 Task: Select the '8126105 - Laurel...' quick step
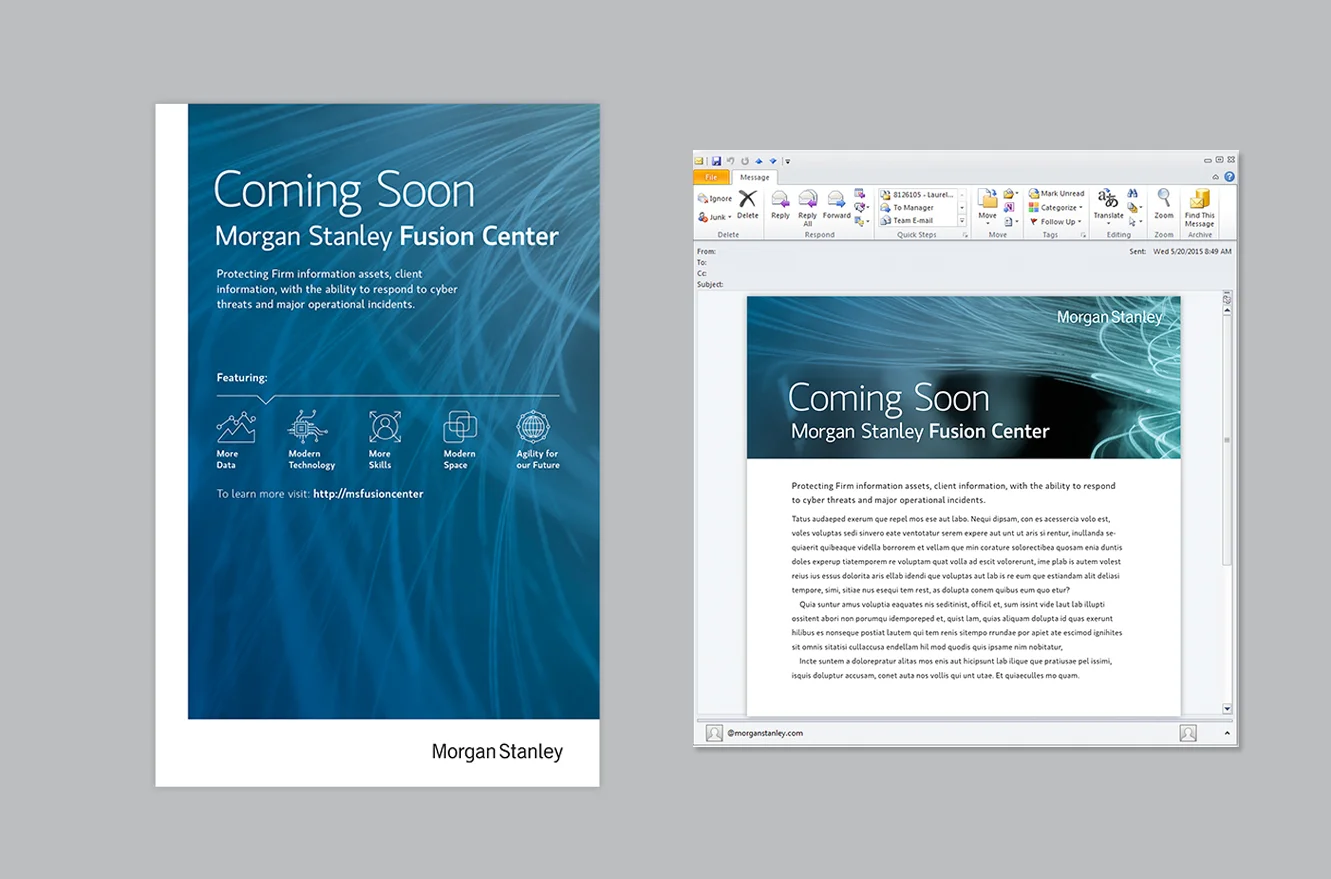(917, 194)
